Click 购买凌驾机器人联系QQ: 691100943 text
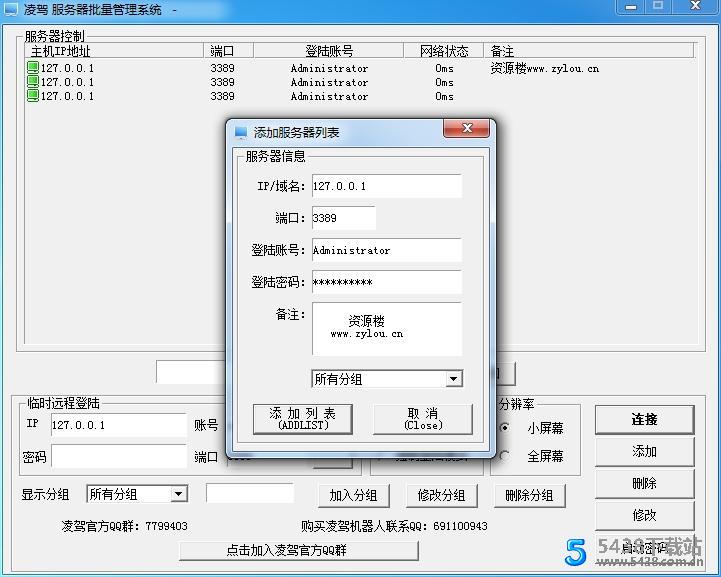The width and height of the screenshot is (721, 577). coord(394,526)
